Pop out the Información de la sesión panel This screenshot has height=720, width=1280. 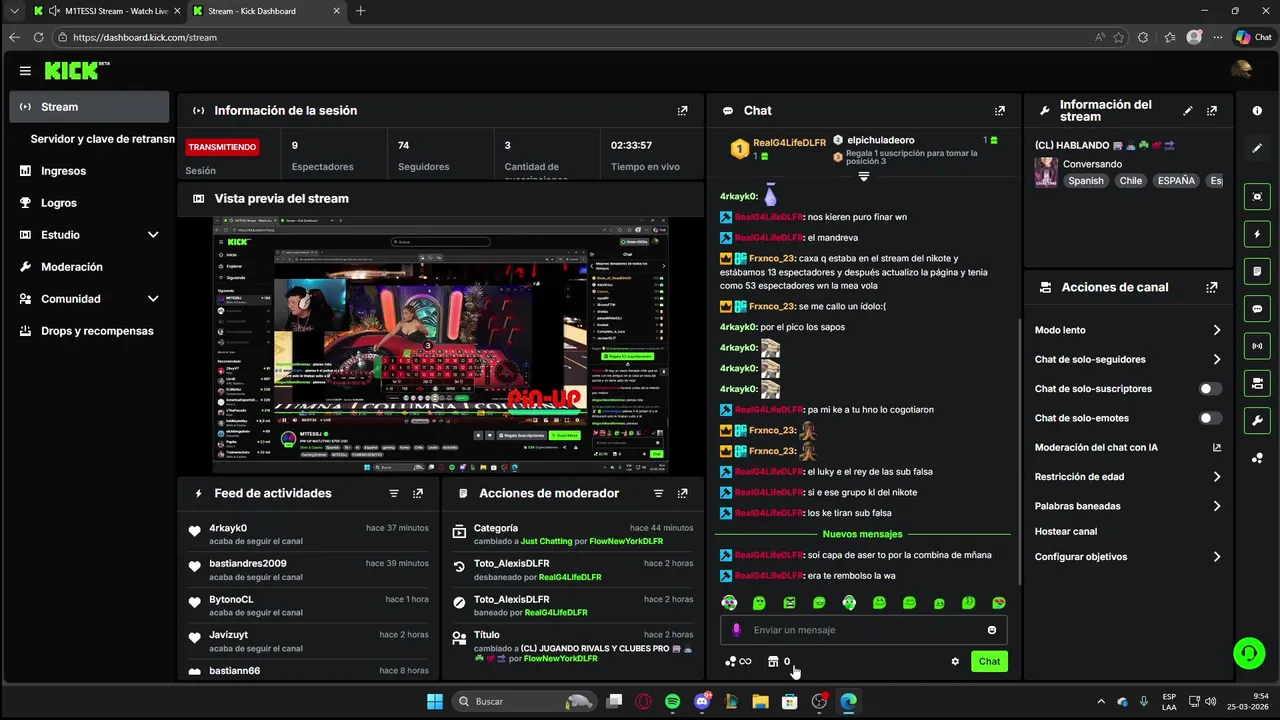682,111
